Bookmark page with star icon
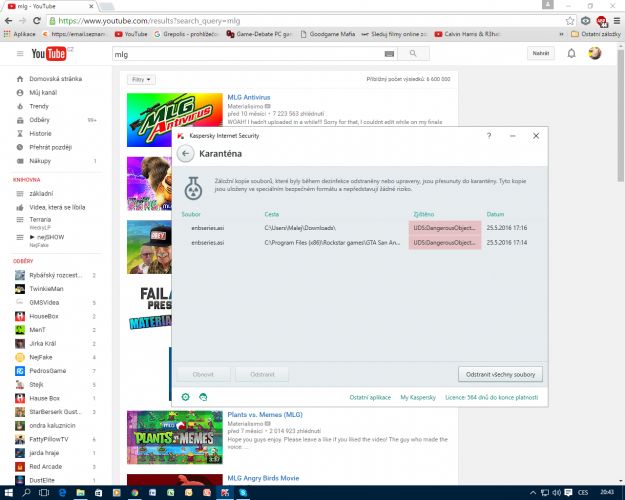This screenshot has height=500, width=625. tap(570, 21)
